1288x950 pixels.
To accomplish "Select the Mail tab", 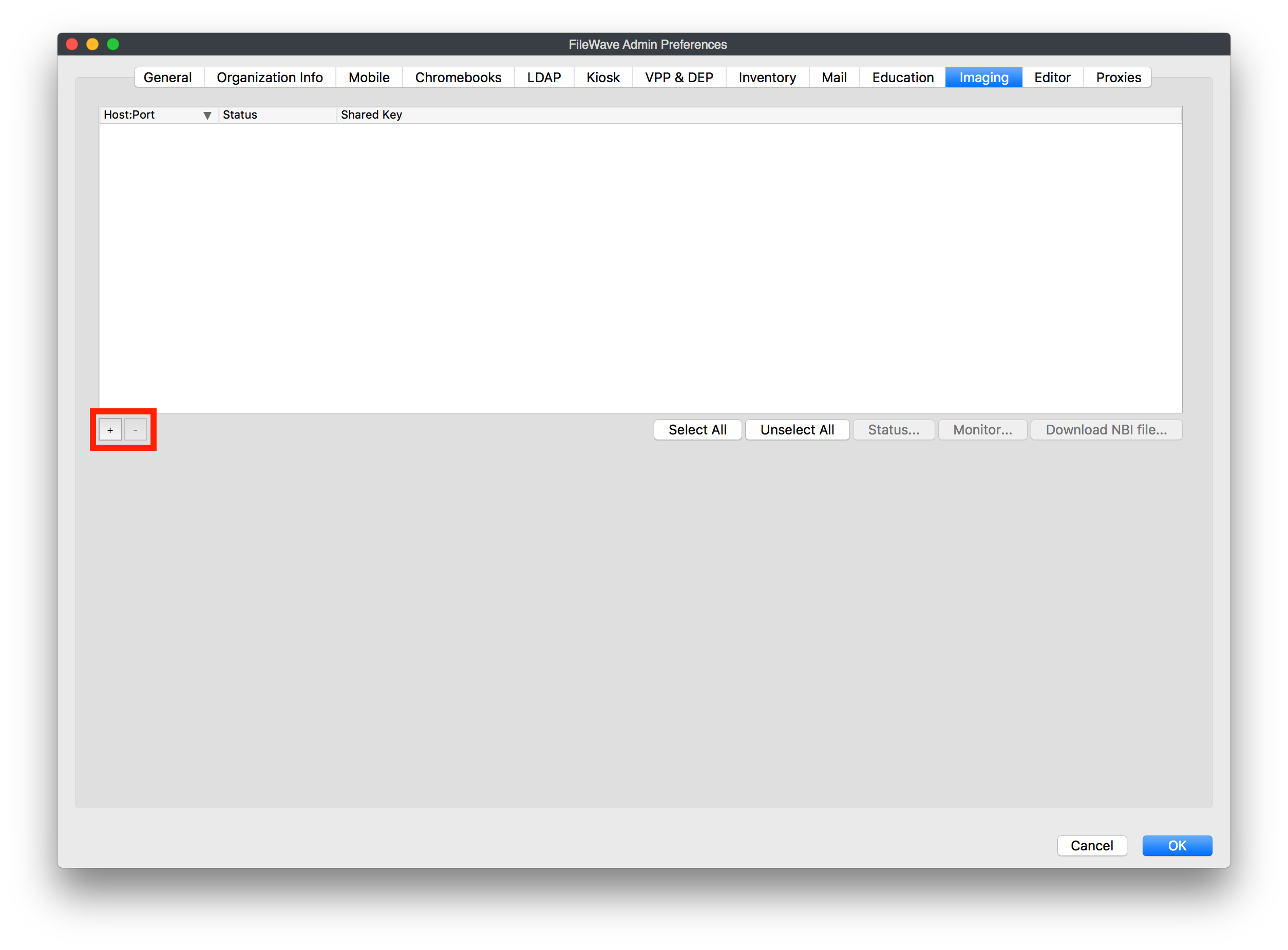I will [835, 78].
